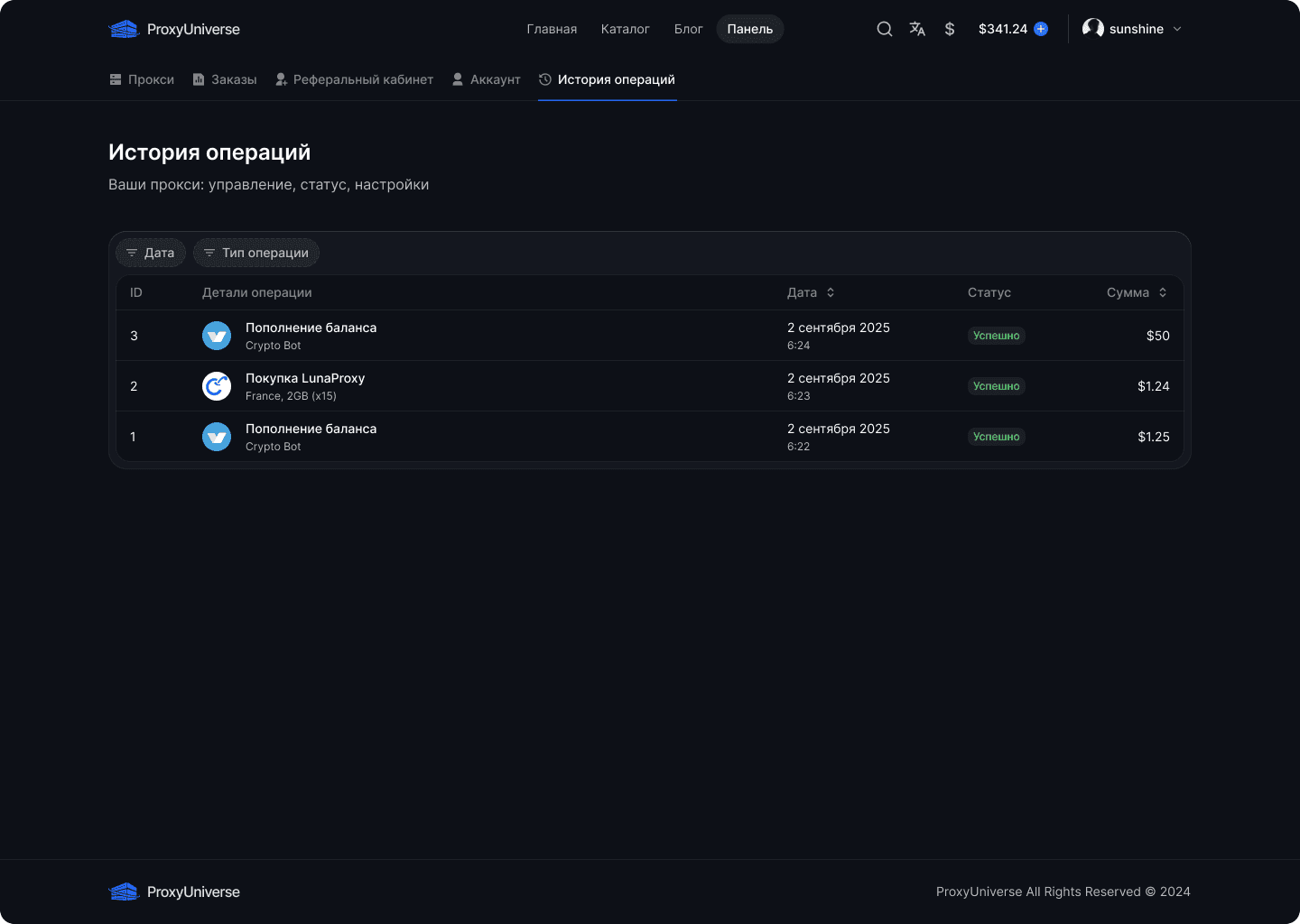The image size is (1300, 924).
Task: Go to the Каталог page
Action: point(626,29)
